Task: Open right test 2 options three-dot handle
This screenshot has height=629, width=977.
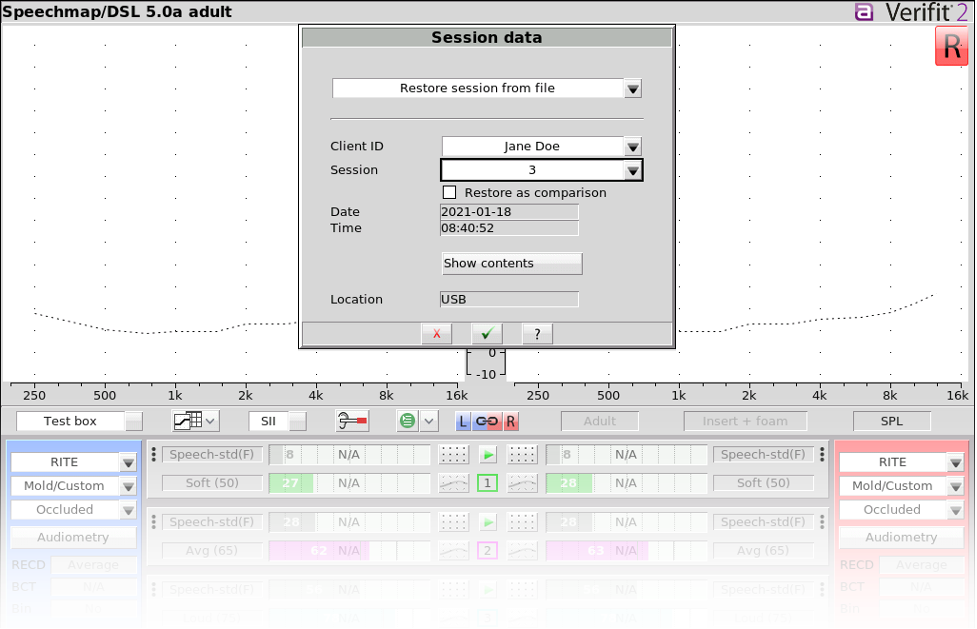Action: 822,522
